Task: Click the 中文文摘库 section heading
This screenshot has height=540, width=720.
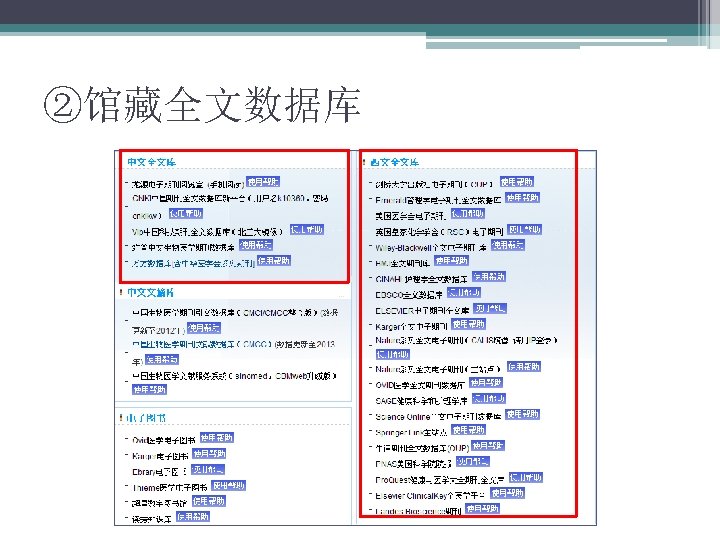Action: [x=151, y=292]
